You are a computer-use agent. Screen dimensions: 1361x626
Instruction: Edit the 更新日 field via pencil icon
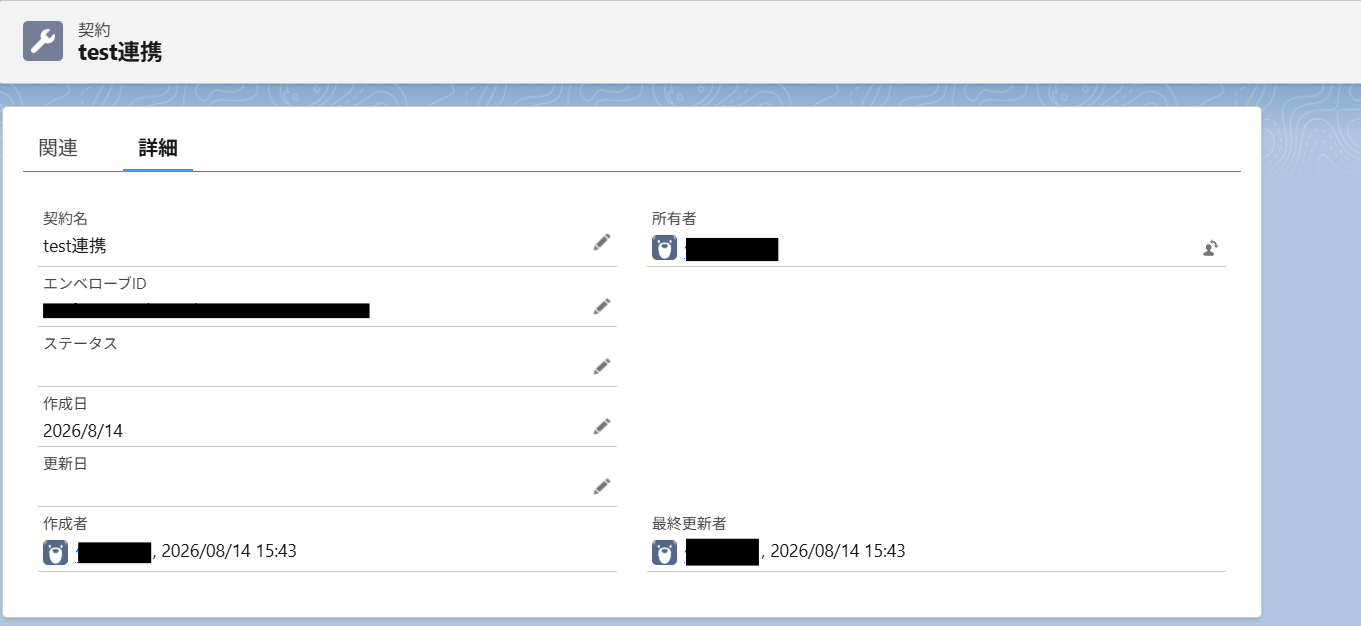click(601, 486)
